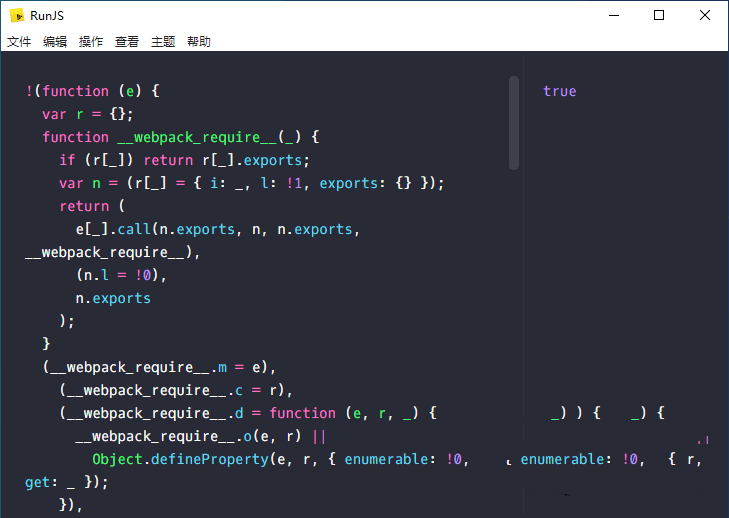Viewport: 729px width, 518px height.
Task: Open the 主题 menu
Action: pos(163,42)
